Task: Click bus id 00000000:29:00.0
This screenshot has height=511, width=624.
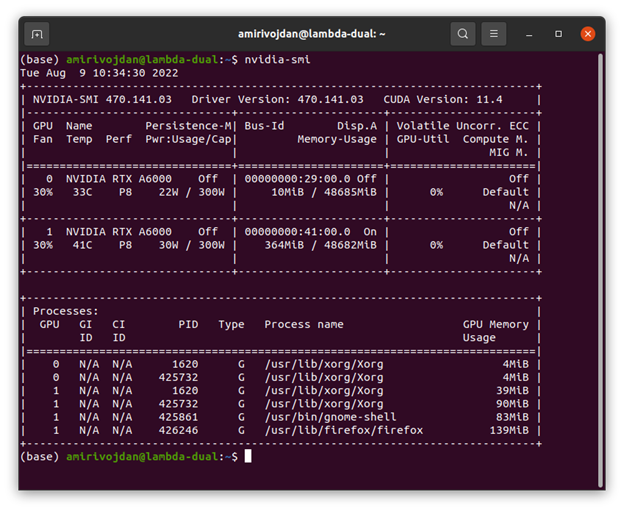Action: tap(297, 179)
